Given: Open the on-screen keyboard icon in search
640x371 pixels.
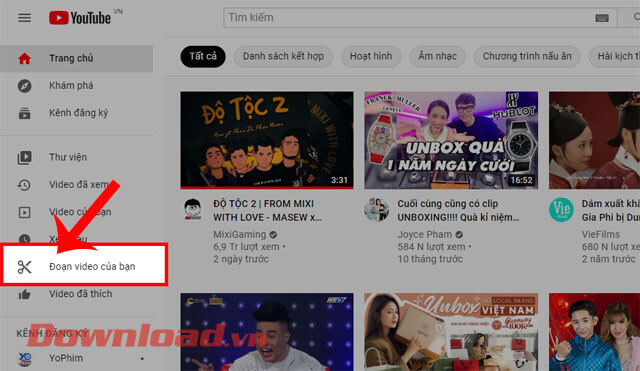Looking at the screenshot, I should pos(602,18).
